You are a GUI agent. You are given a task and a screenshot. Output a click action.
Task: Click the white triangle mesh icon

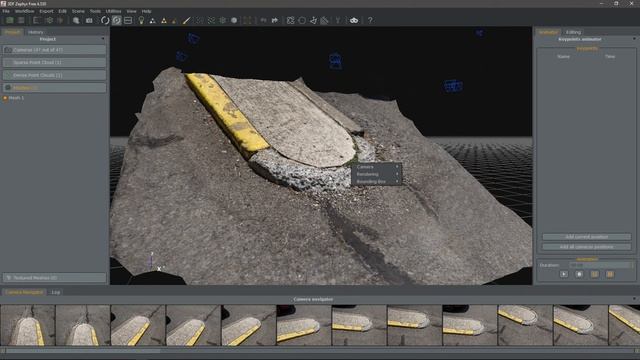[152, 21]
